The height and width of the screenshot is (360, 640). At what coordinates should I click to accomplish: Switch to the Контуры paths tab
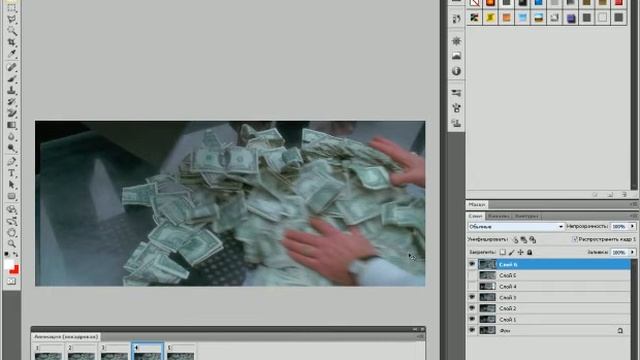click(527, 216)
